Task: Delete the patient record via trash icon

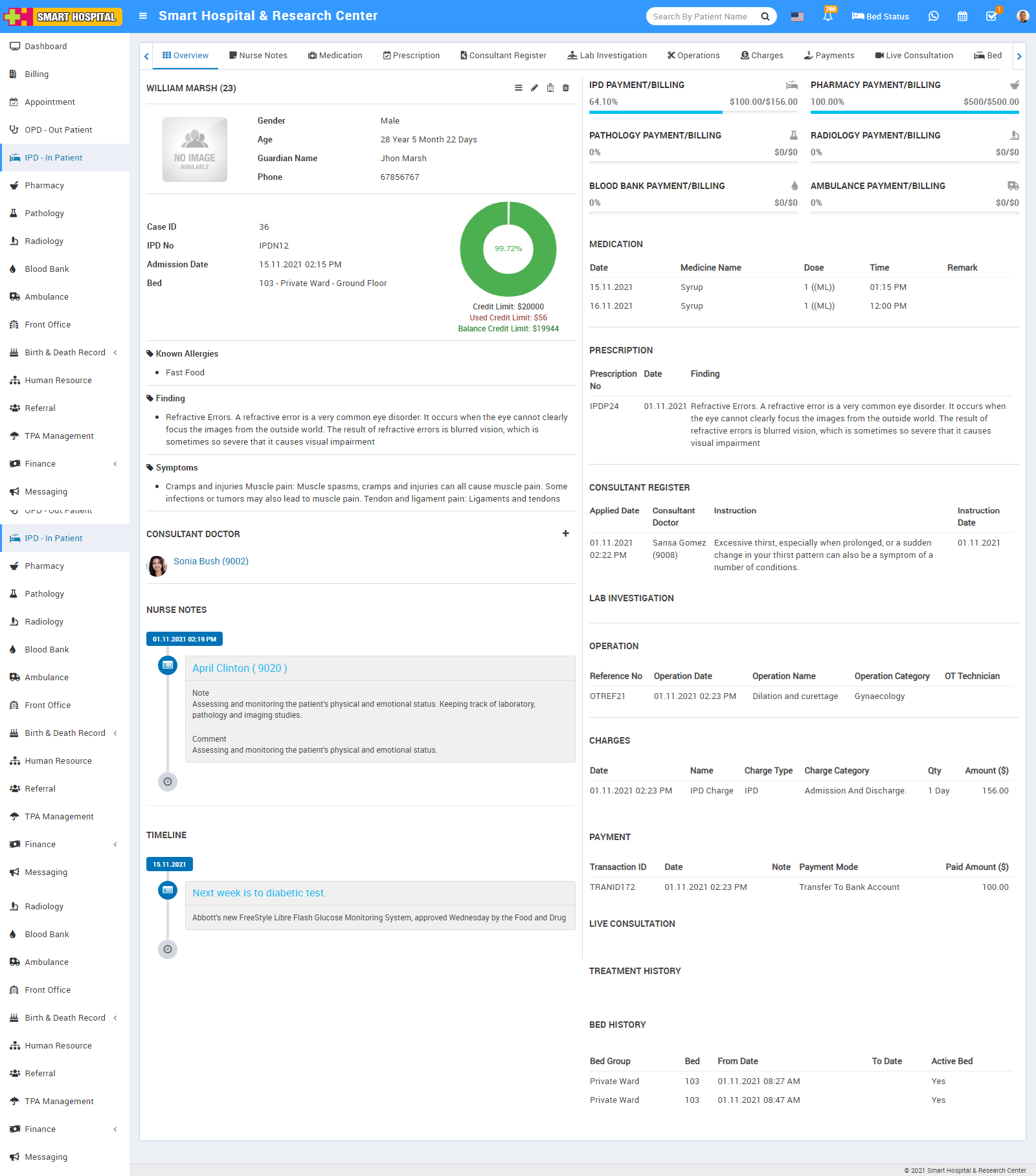Action: point(565,87)
